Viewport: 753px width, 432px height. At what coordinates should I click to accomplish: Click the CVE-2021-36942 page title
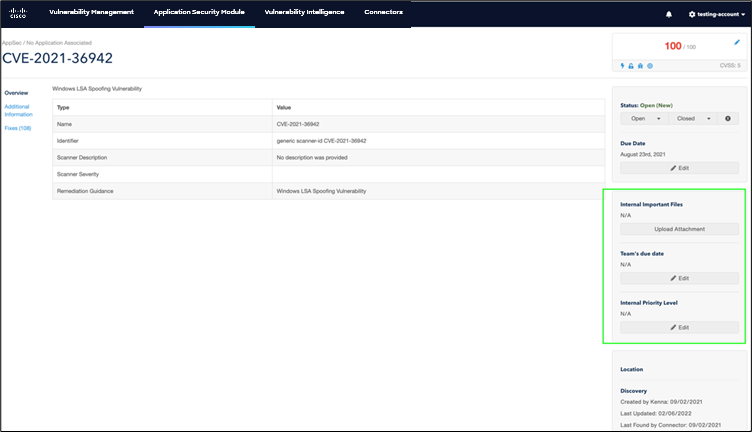[x=58, y=58]
